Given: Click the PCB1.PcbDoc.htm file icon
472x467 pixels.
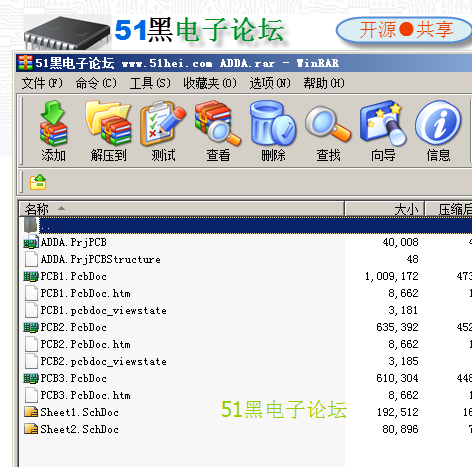Looking at the screenshot, I should [x=31, y=293].
